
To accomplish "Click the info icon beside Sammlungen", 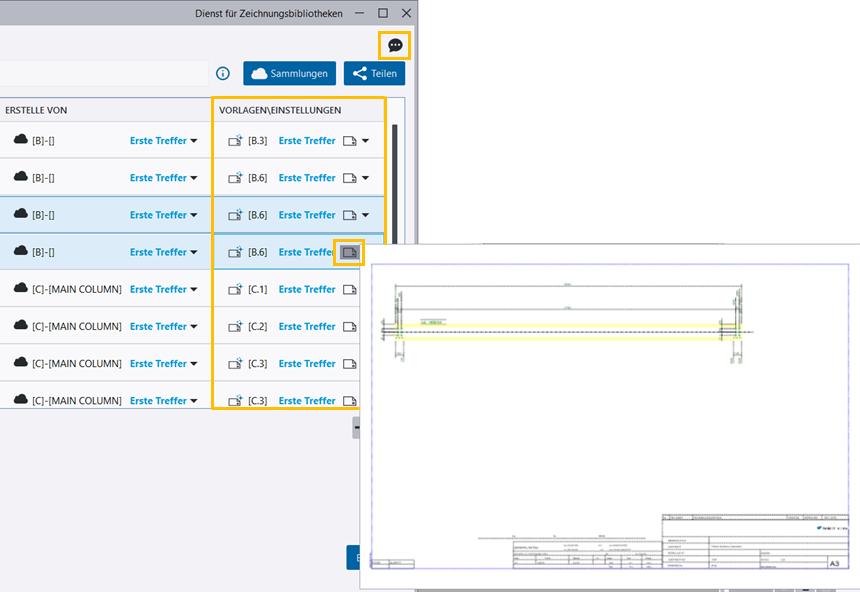I will [223, 73].
